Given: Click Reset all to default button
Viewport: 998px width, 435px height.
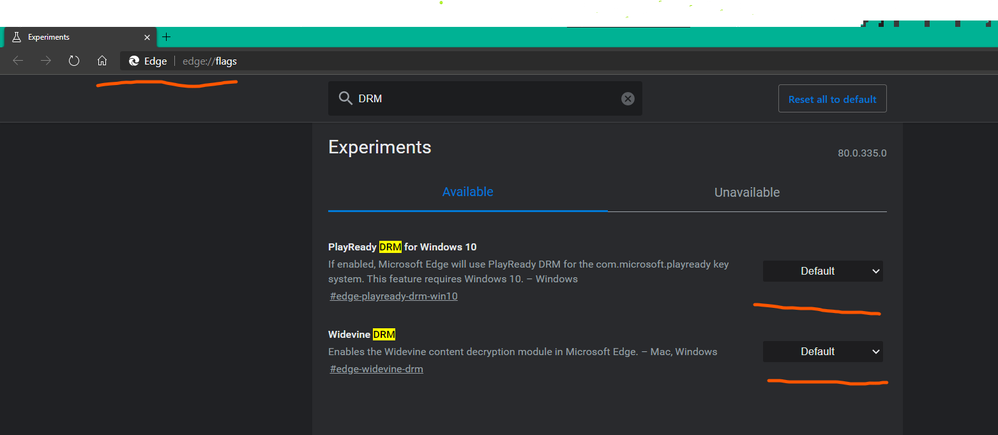Looking at the screenshot, I should [x=832, y=99].
